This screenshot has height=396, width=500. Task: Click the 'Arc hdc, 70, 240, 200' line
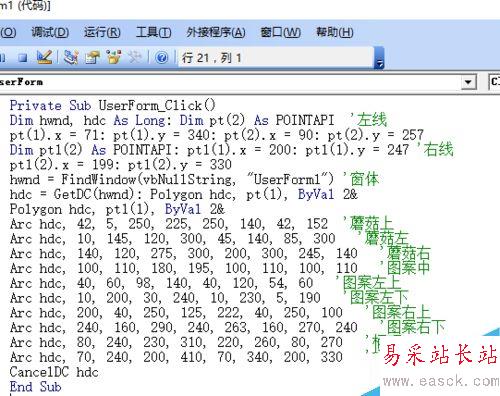tap(176, 357)
